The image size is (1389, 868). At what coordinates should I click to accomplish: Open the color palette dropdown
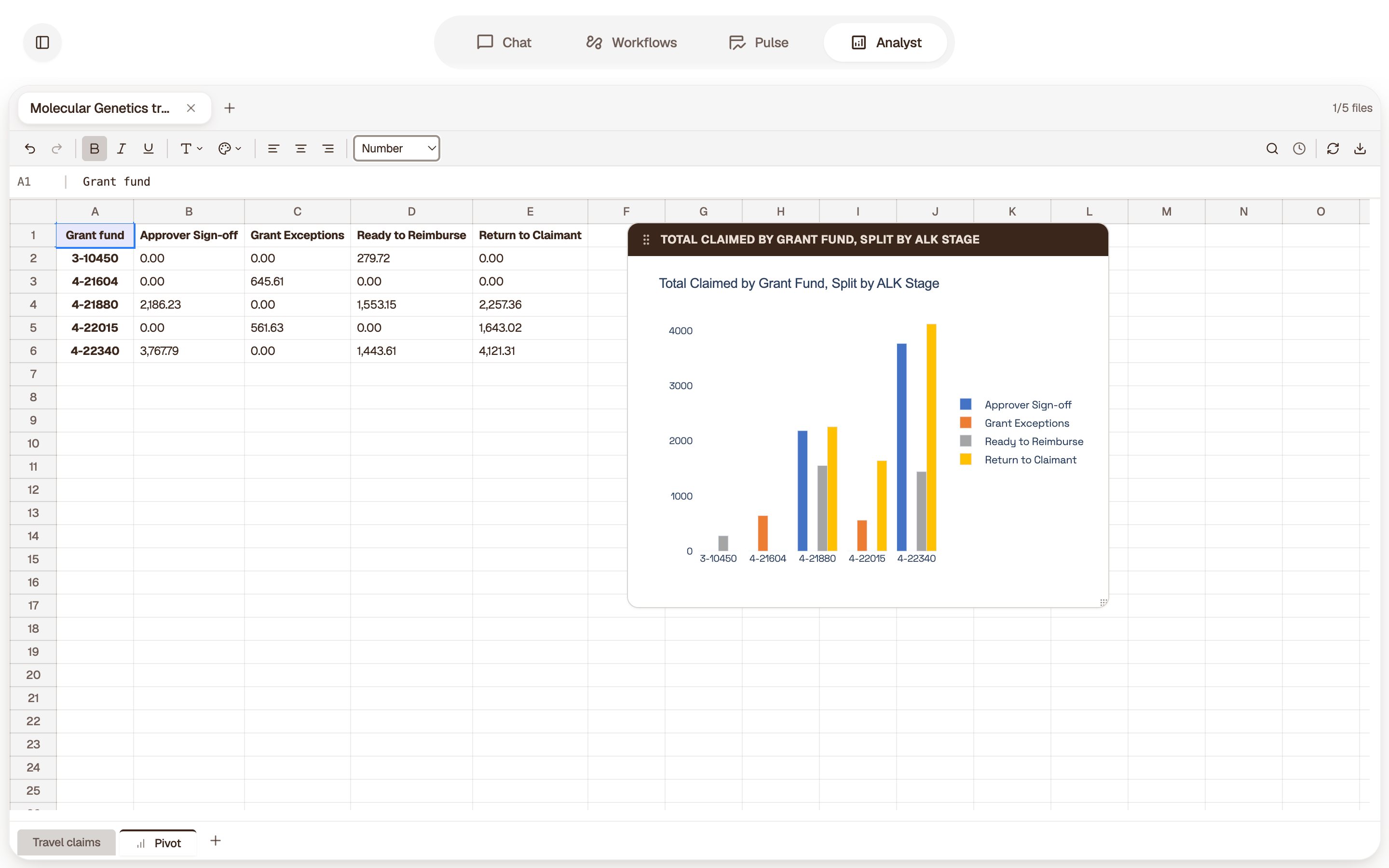click(230, 149)
